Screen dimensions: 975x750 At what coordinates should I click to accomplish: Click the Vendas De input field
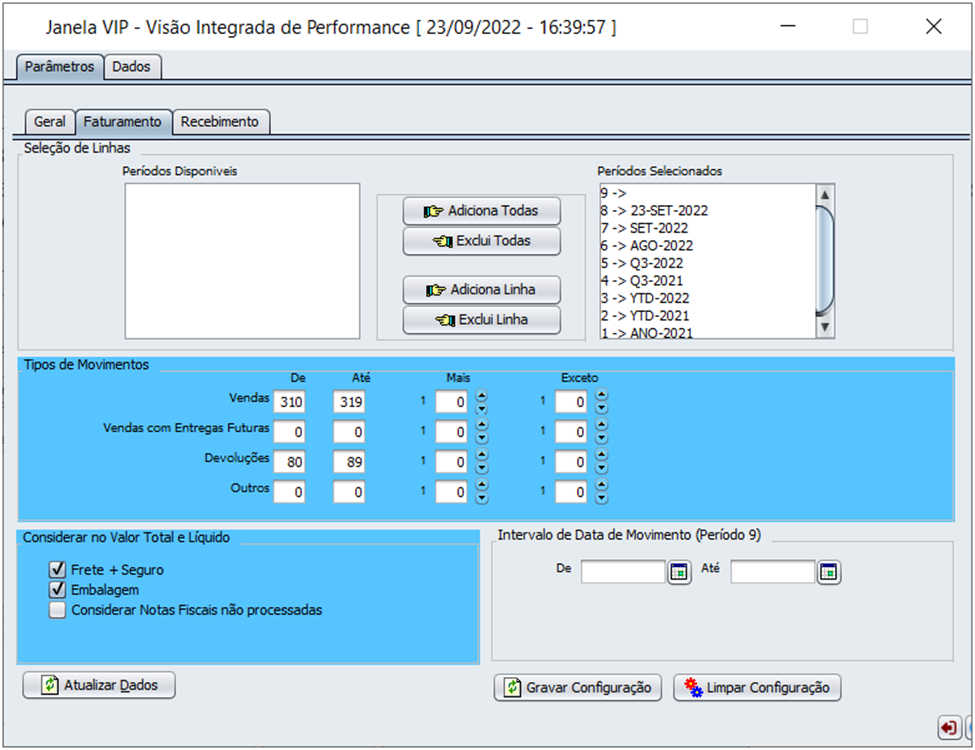point(291,402)
